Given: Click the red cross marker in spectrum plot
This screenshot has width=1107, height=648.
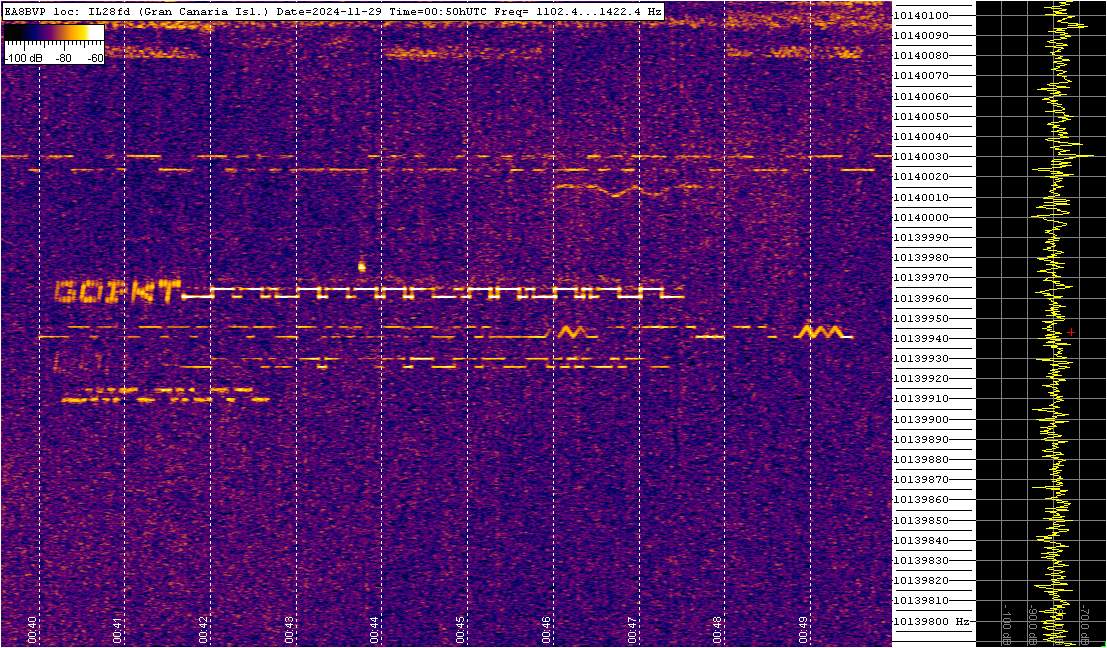Looking at the screenshot, I should click(1071, 332).
